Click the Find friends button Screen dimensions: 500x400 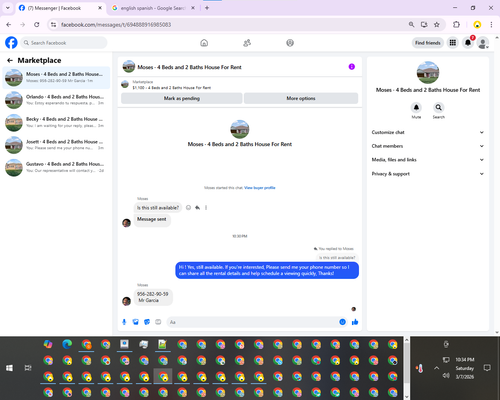click(428, 43)
